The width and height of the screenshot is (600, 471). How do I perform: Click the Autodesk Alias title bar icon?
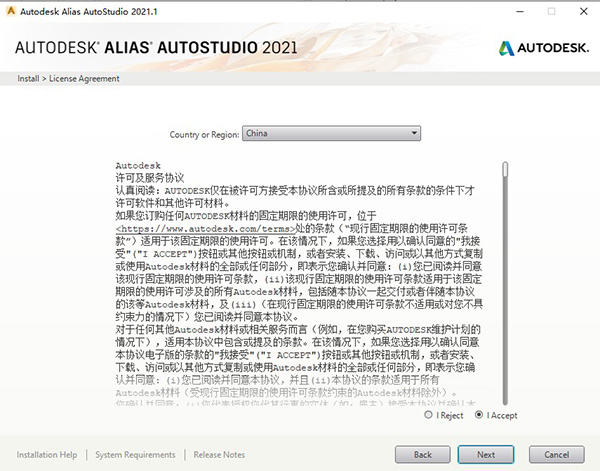10,10
